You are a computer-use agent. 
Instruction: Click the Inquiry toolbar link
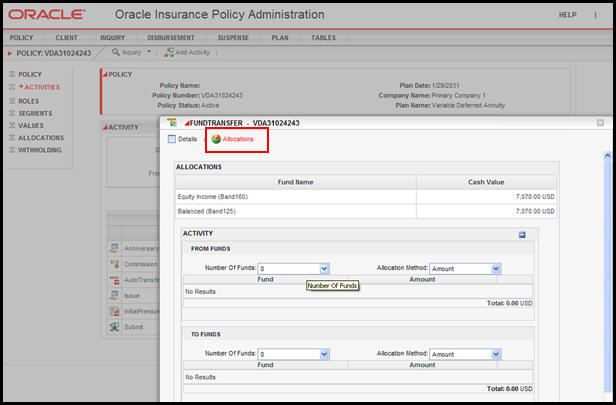click(132, 52)
